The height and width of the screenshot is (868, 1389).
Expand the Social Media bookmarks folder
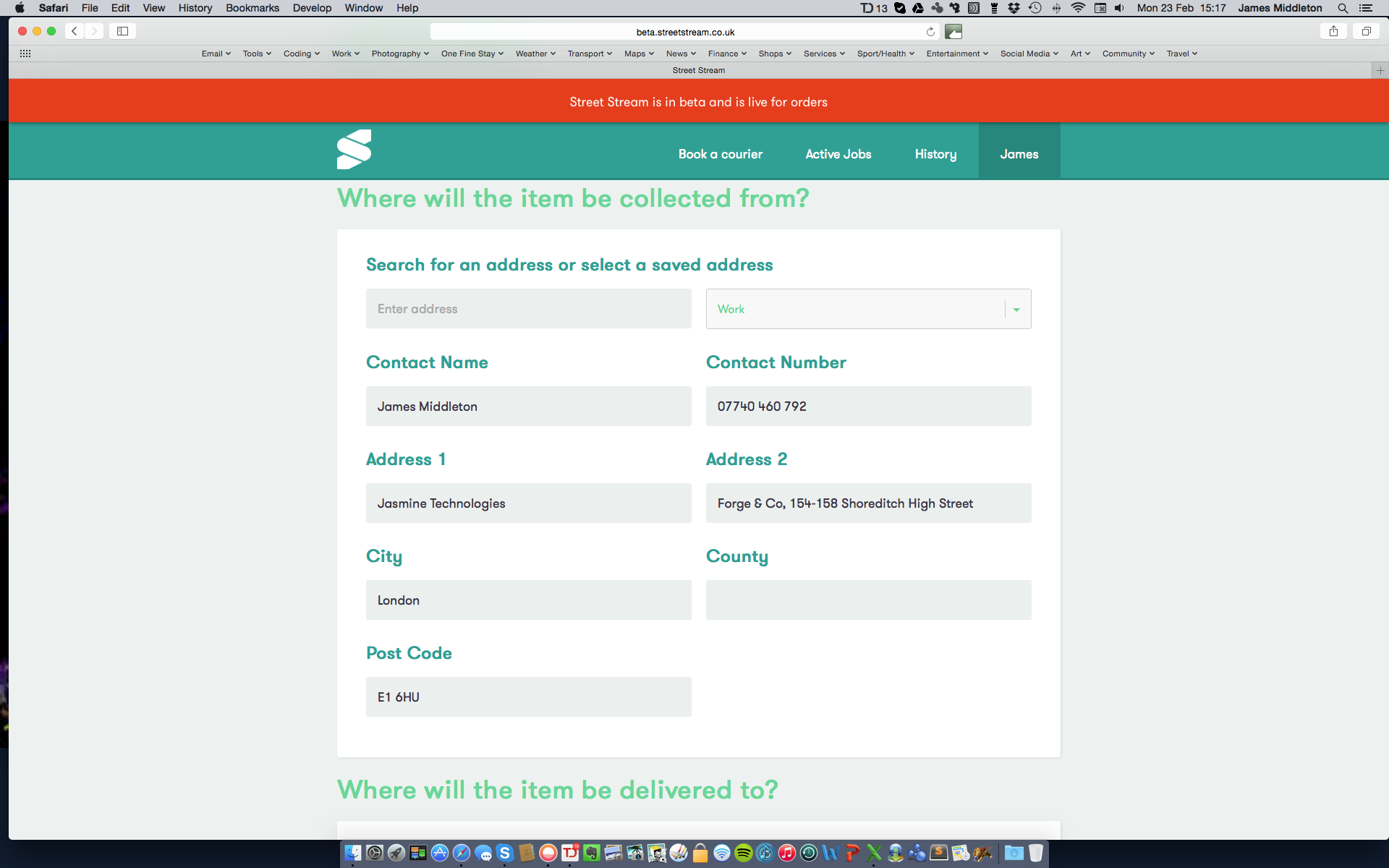click(x=1029, y=54)
